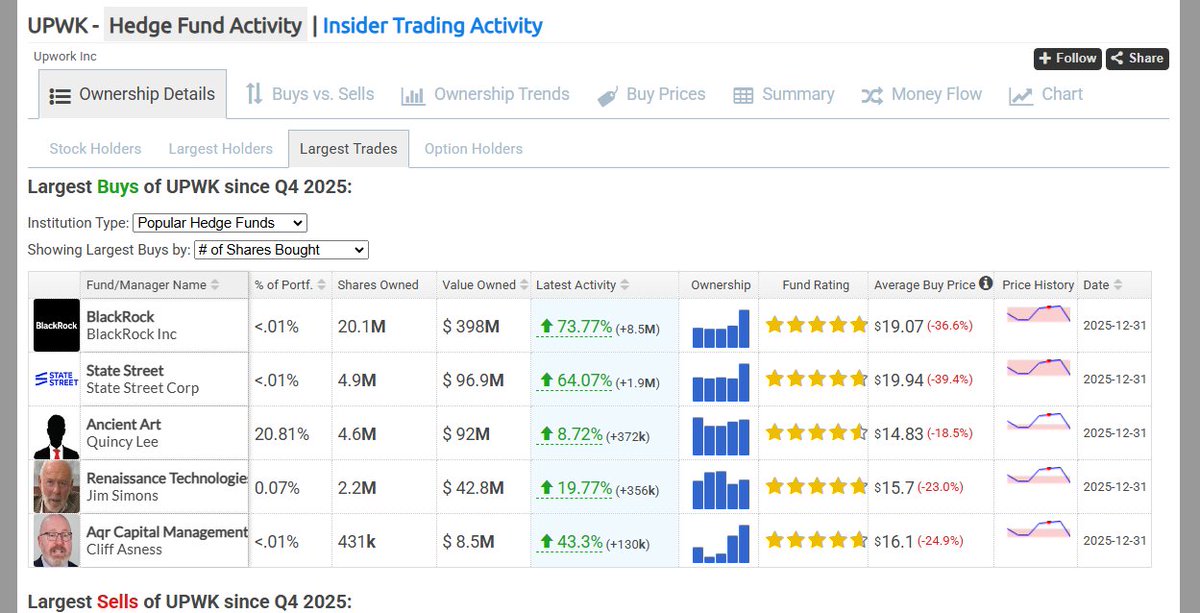This screenshot has width=1200, height=613.
Task: Switch to the Money Flow tab
Action: (x=921, y=94)
